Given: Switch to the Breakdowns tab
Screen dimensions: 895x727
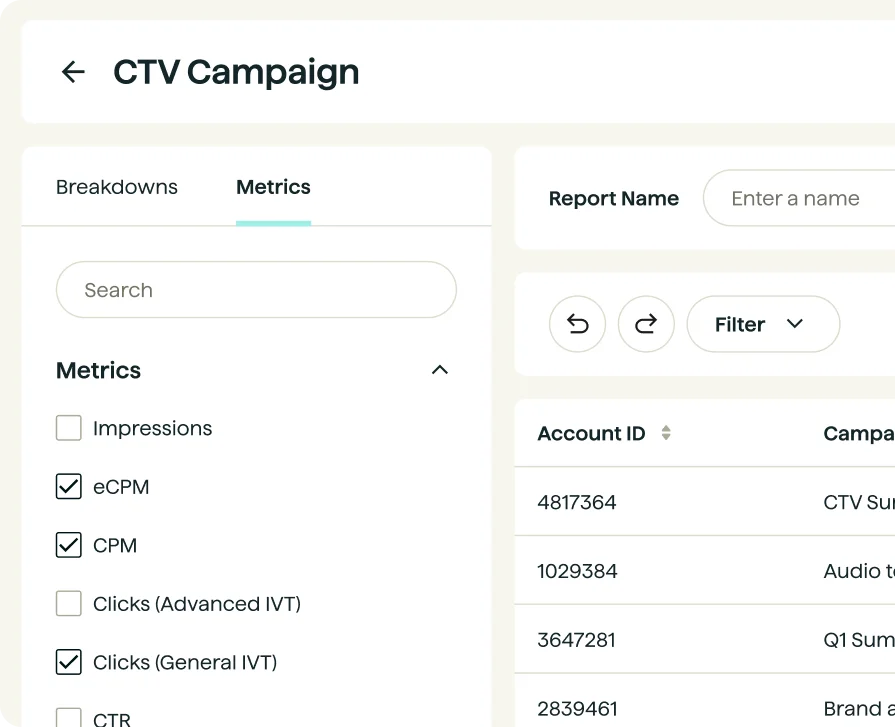Looking at the screenshot, I should 117,187.
